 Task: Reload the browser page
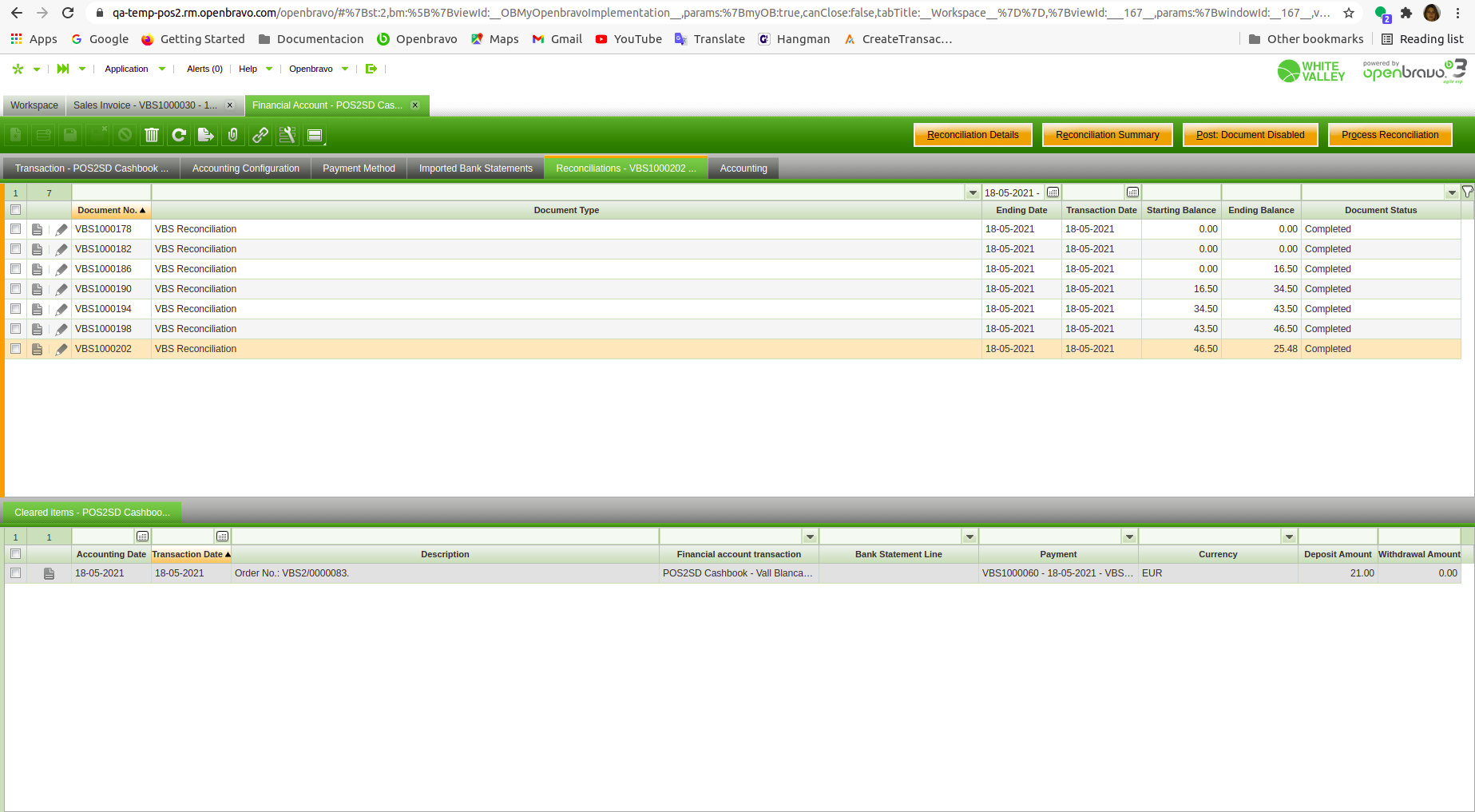click(x=68, y=13)
